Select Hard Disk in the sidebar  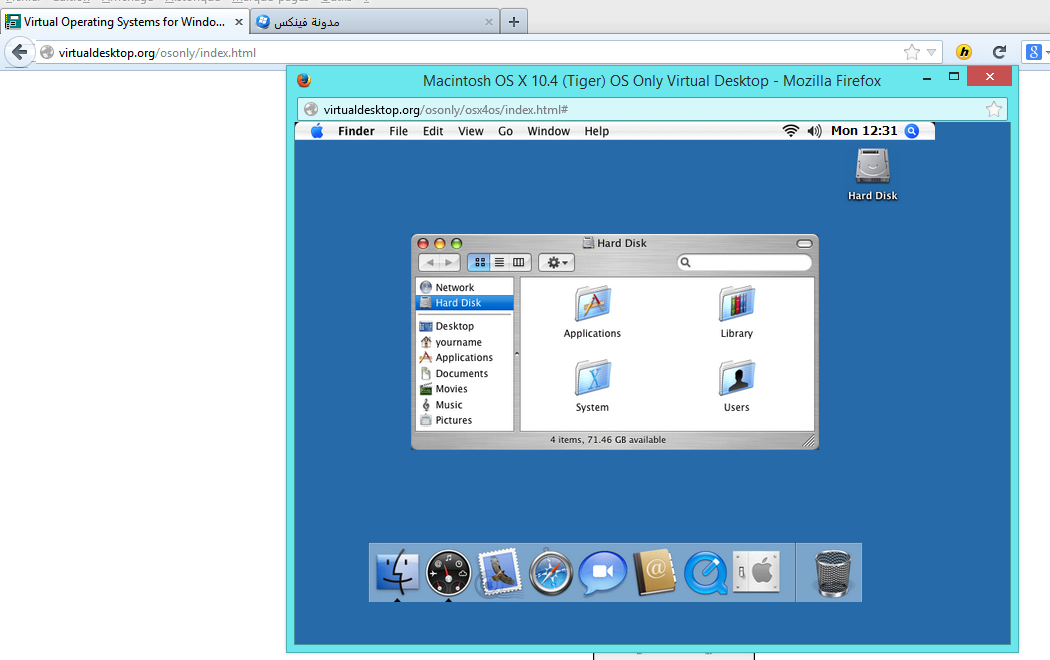[465, 303]
